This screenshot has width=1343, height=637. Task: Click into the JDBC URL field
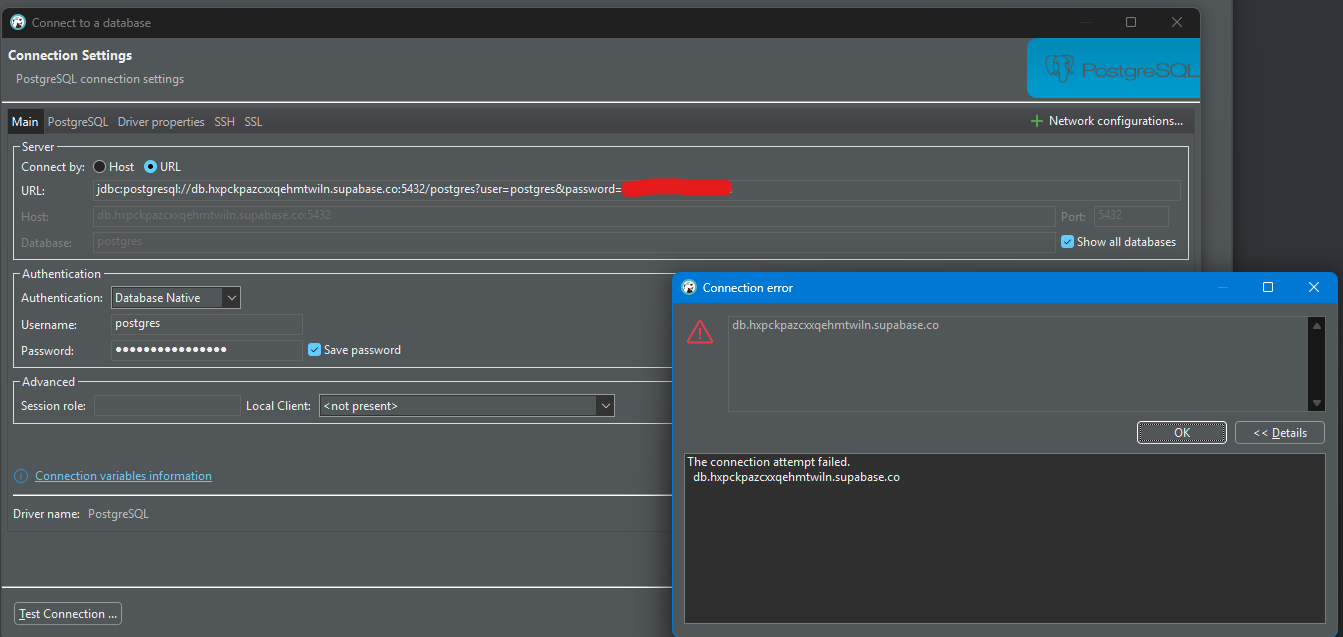click(x=636, y=190)
